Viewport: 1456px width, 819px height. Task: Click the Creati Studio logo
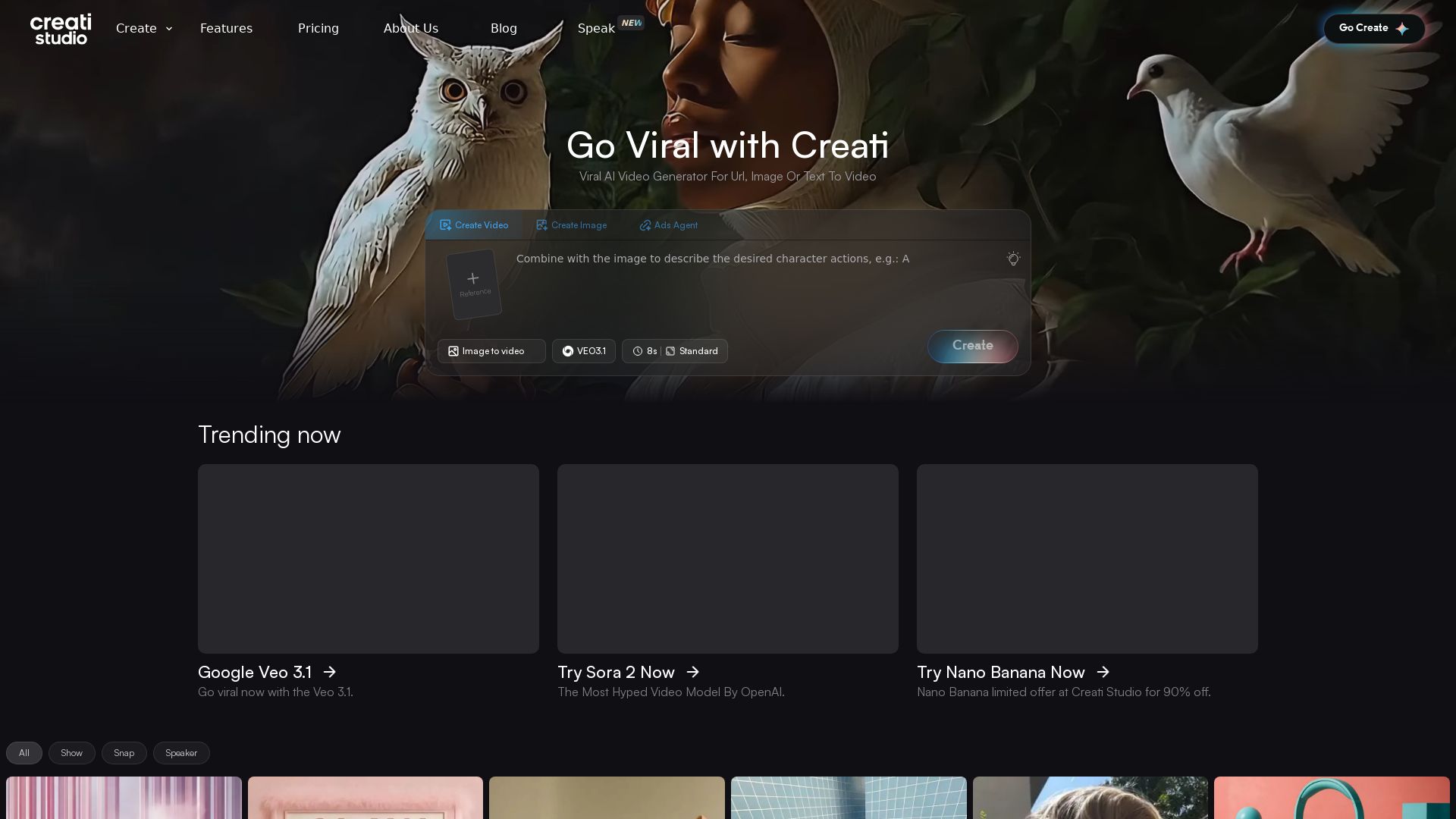point(61,29)
